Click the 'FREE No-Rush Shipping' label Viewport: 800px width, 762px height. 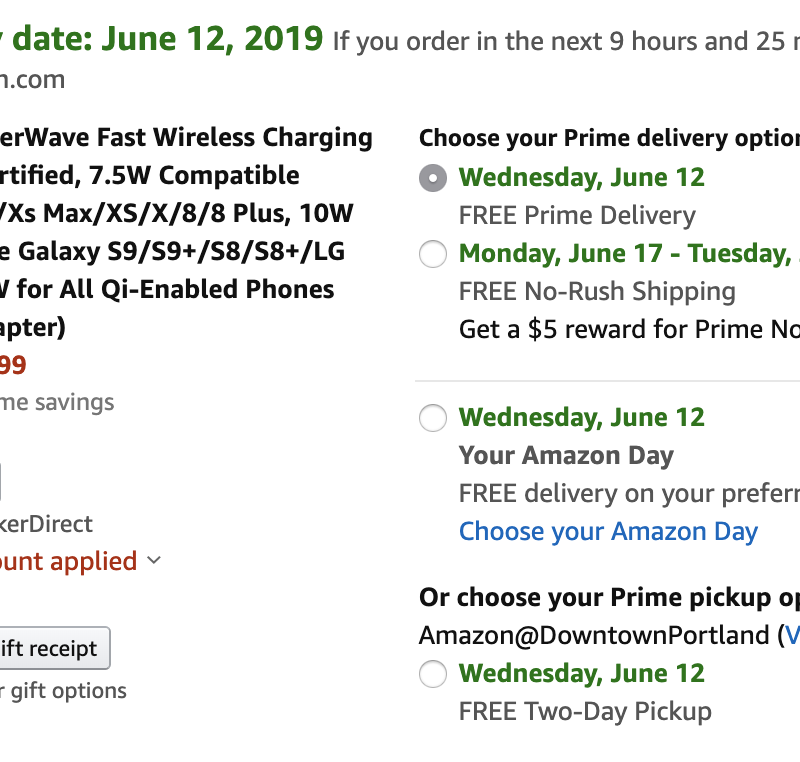point(596,292)
